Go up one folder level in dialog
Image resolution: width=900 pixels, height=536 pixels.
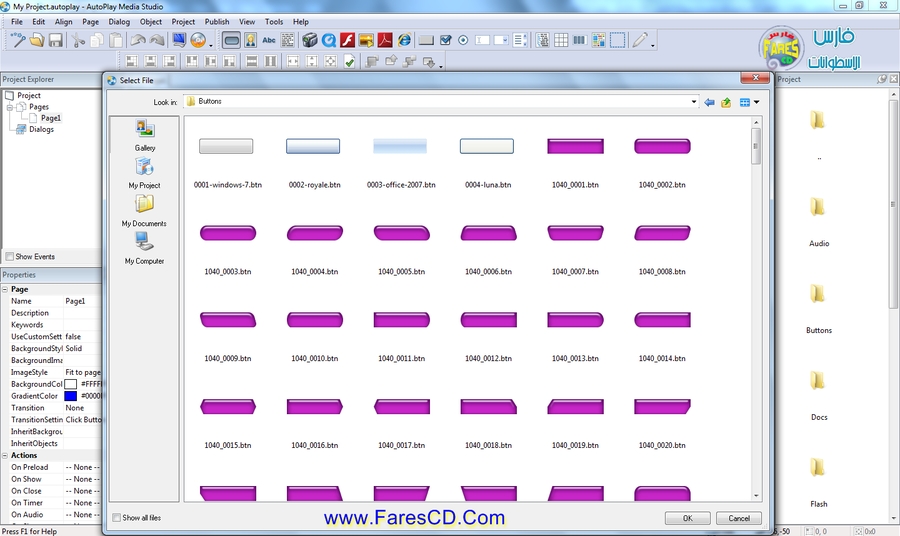click(x=726, y=102)
